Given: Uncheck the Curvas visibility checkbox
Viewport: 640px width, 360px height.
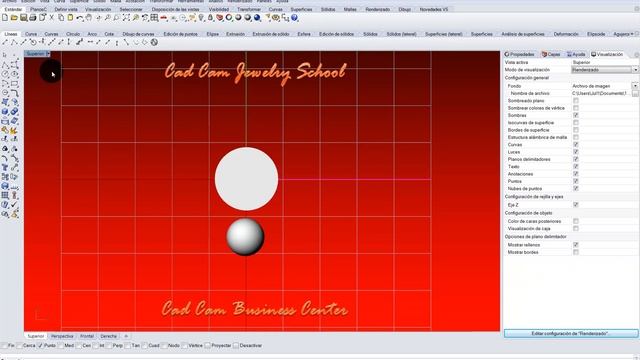Looking at the screenshot, I should 576,144.
